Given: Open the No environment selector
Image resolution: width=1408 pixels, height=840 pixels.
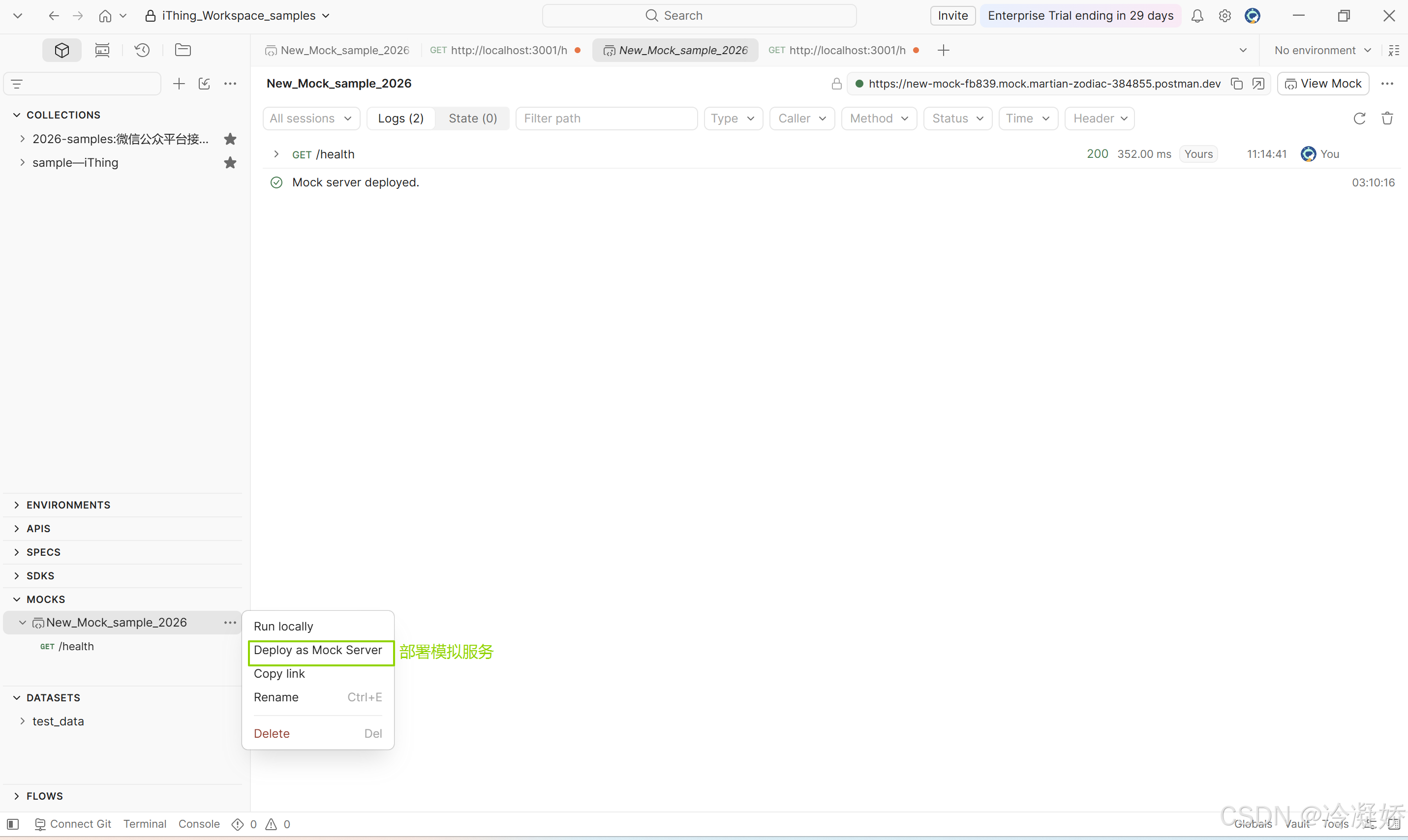Looking at the screenshot, I should 1322,50.
